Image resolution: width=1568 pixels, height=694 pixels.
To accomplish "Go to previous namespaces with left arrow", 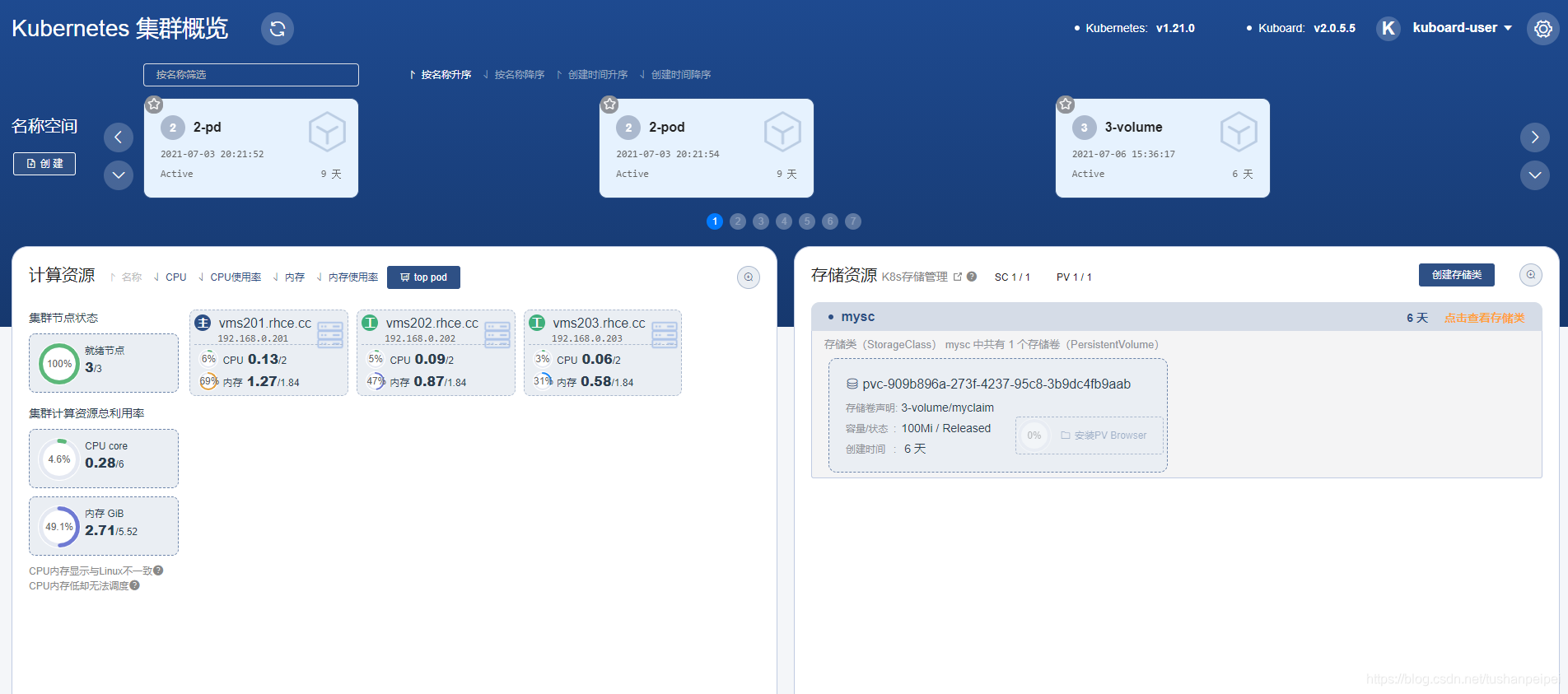I will coord(119,137).
